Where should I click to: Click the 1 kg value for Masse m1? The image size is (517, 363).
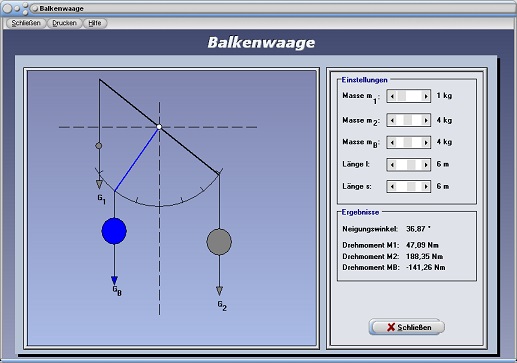click(x=444, y=96)
